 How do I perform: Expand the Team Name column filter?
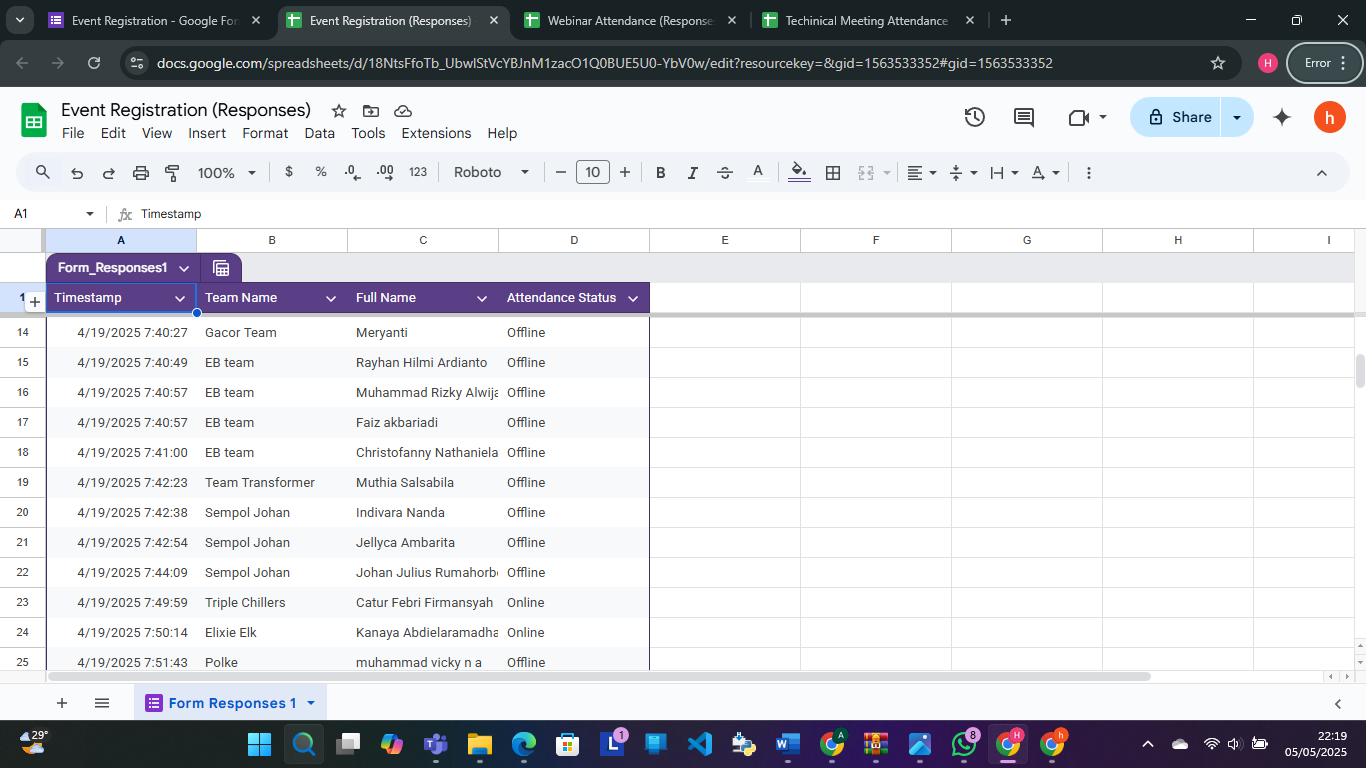click(x=331, y=298)
